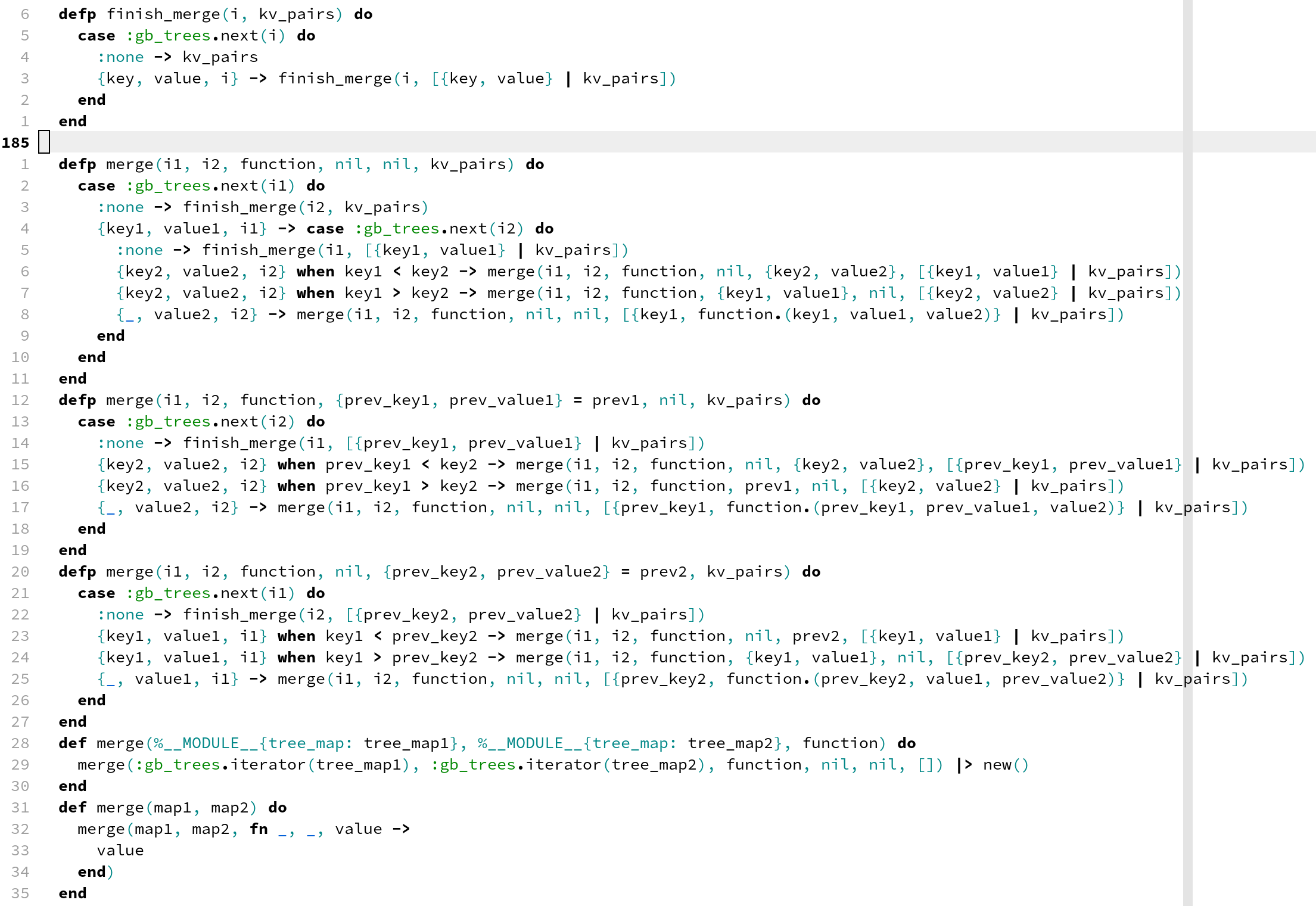
Task: Click 'end)' closing the anonymous function
Action: click(x=96, y=872)
